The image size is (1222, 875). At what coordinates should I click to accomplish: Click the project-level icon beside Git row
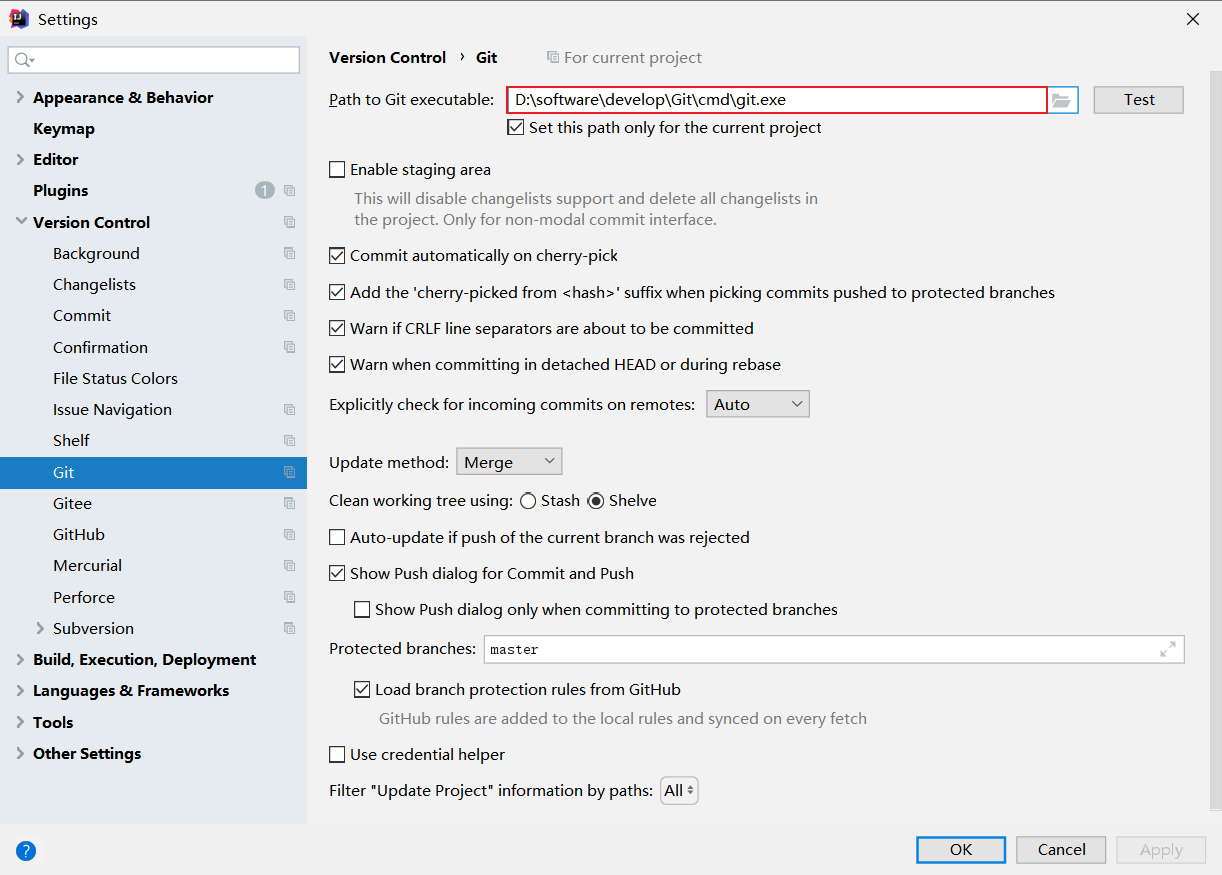click(x=289, y=472)
